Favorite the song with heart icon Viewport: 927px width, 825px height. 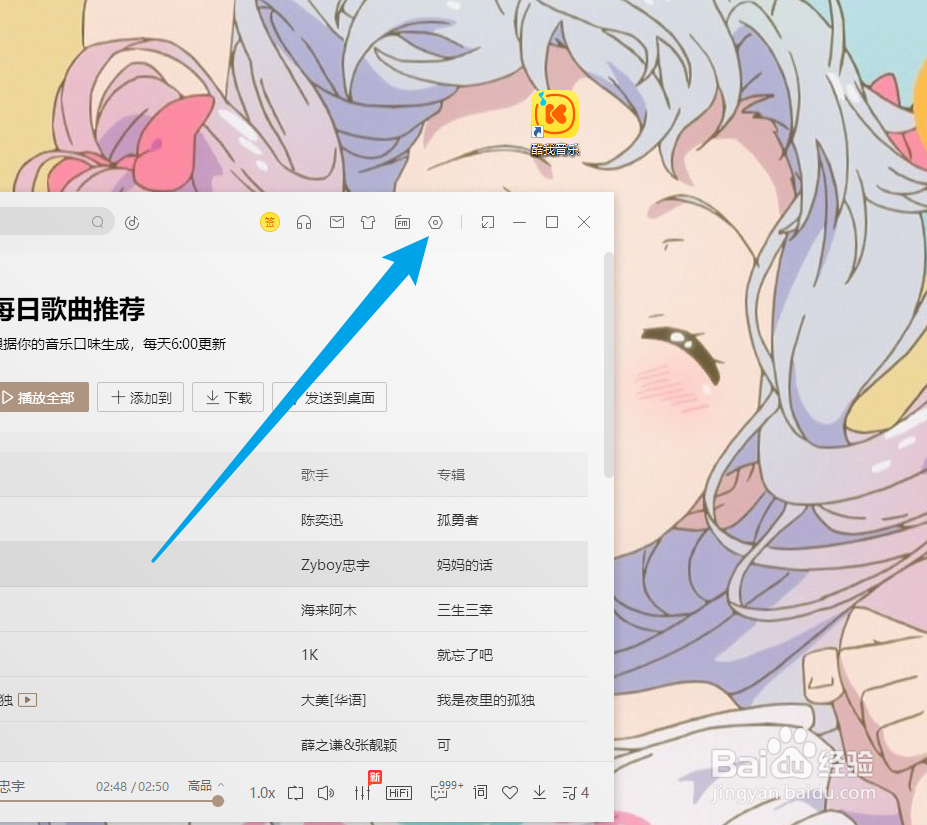(x=510, y=792)
